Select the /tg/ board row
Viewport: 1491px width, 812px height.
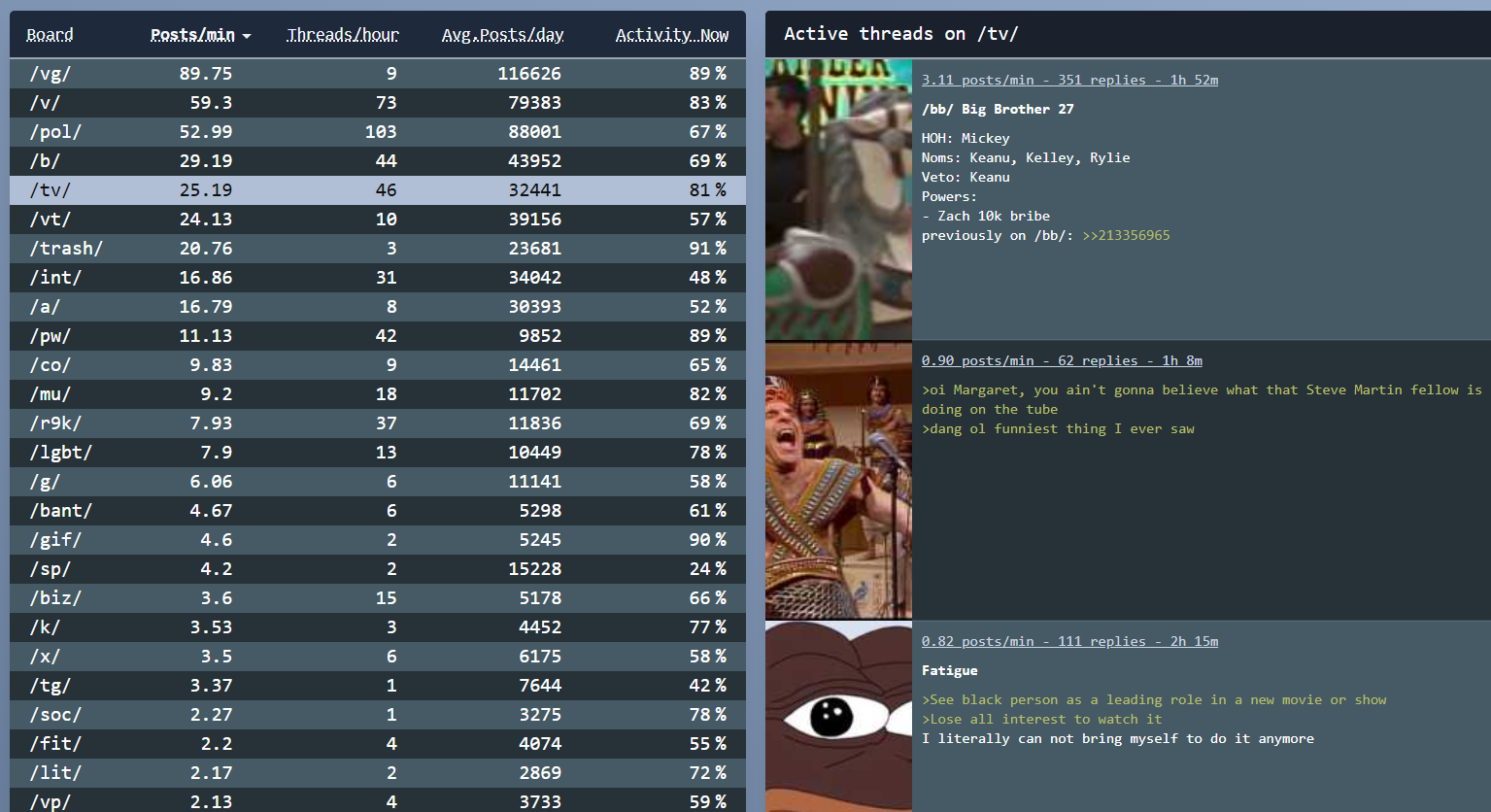click(378, 686)
